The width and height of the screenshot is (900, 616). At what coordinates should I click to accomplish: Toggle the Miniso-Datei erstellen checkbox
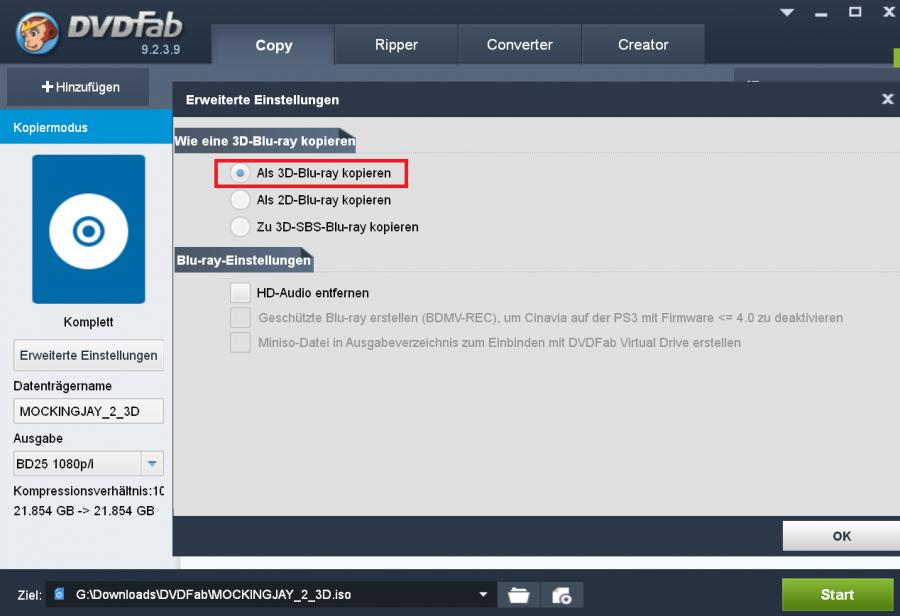click(x=240, y=343)
